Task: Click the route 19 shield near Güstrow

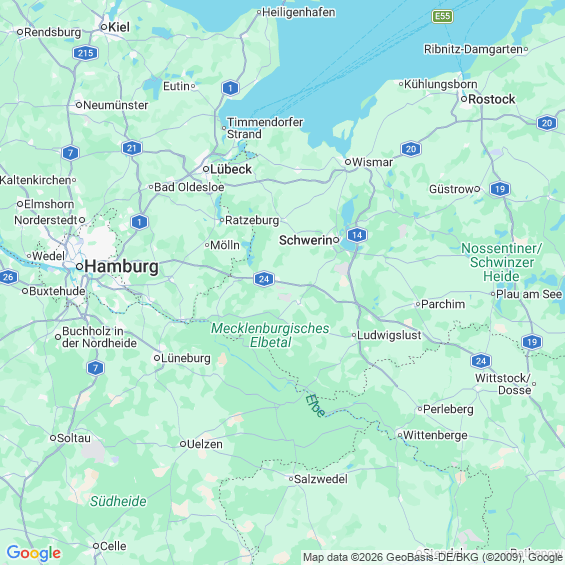Action: tap(499, 189)
